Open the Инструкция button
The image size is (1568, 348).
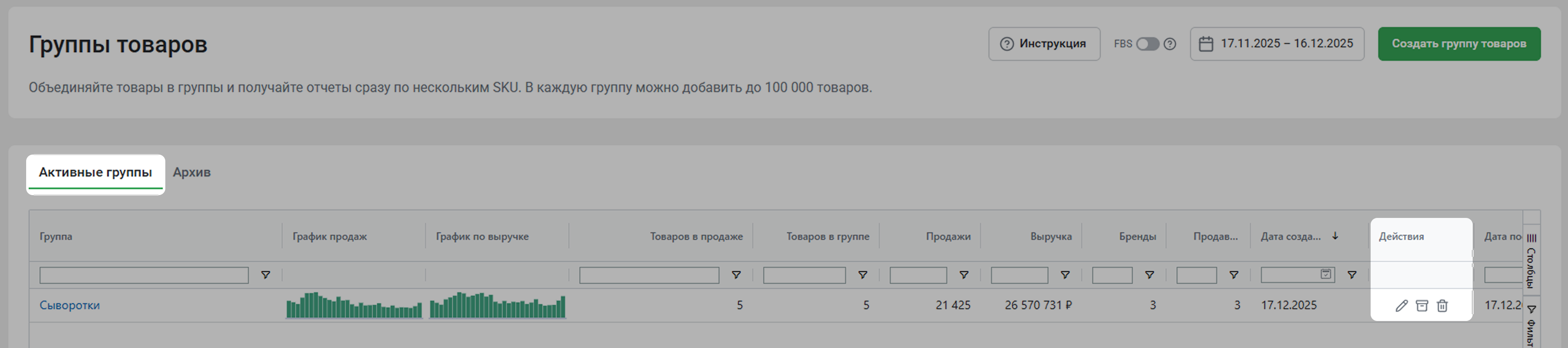pyautogui.click(x=1043, y=44)
